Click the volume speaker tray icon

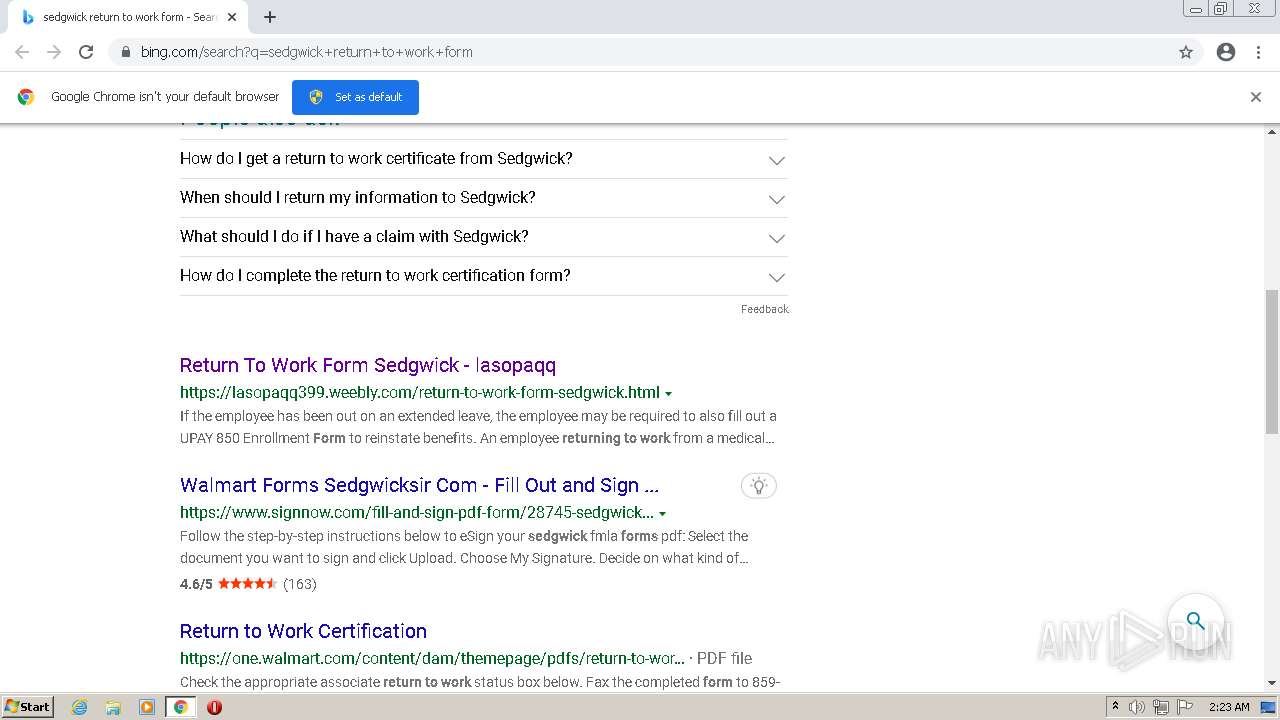coord(1137,707)
